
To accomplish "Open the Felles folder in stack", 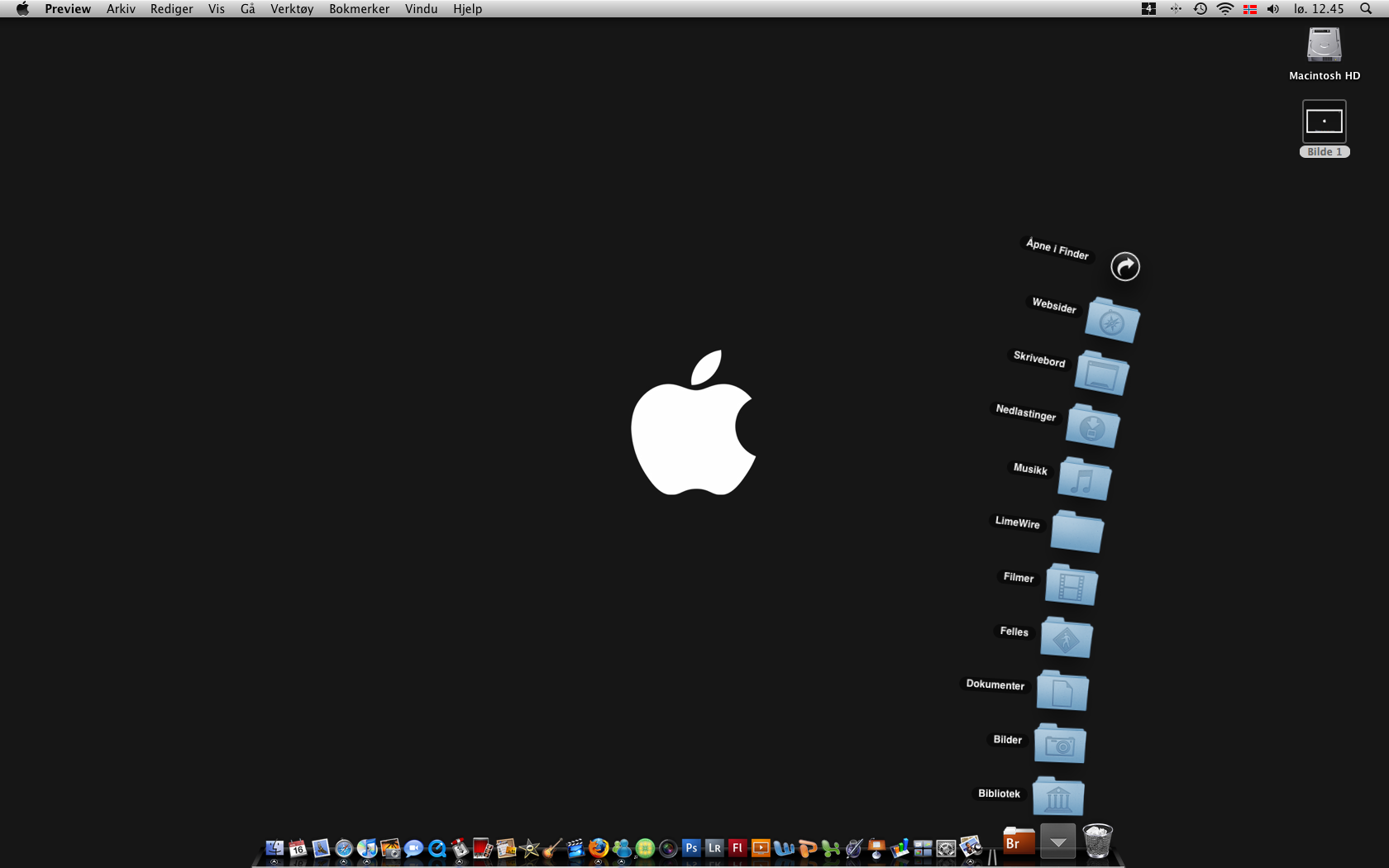I will pyautogui.click(x=1067, y=637).
